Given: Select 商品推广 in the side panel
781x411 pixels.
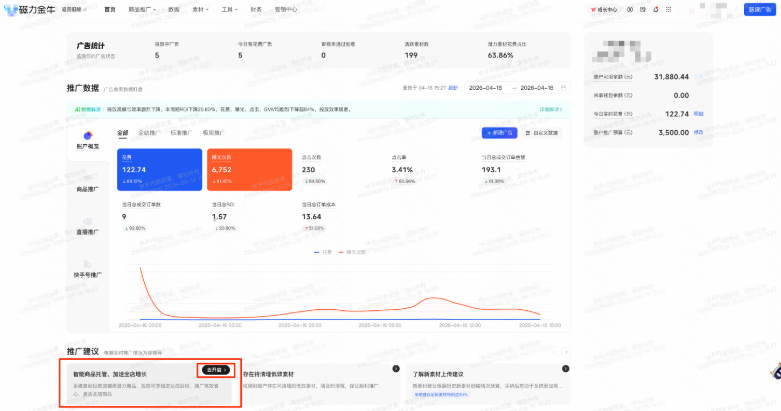Looking at the screenshot, I should [x=88, y=183].
